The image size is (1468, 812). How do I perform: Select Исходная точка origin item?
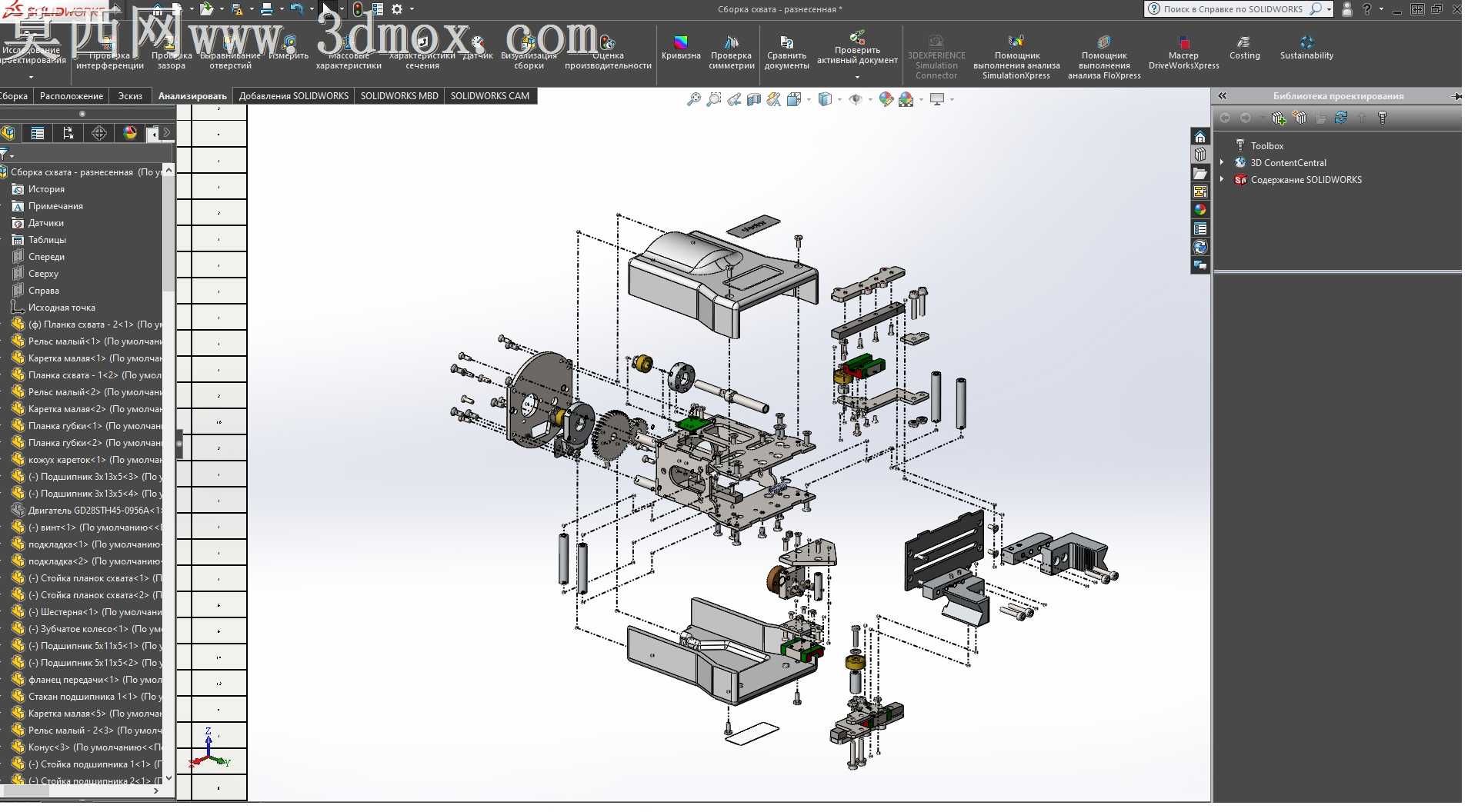(x=62, y=308)
